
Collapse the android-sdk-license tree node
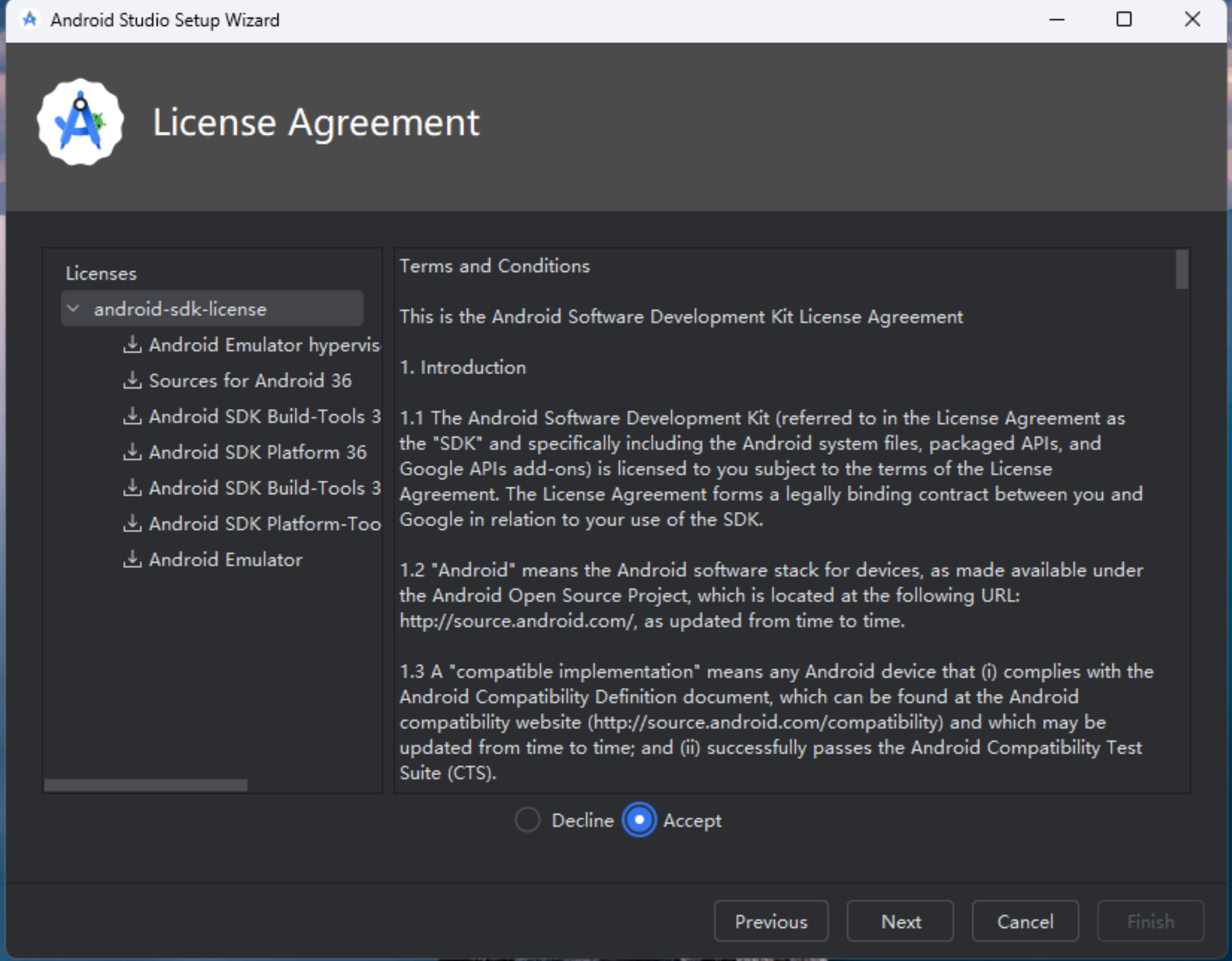click(x=74, y=308)
